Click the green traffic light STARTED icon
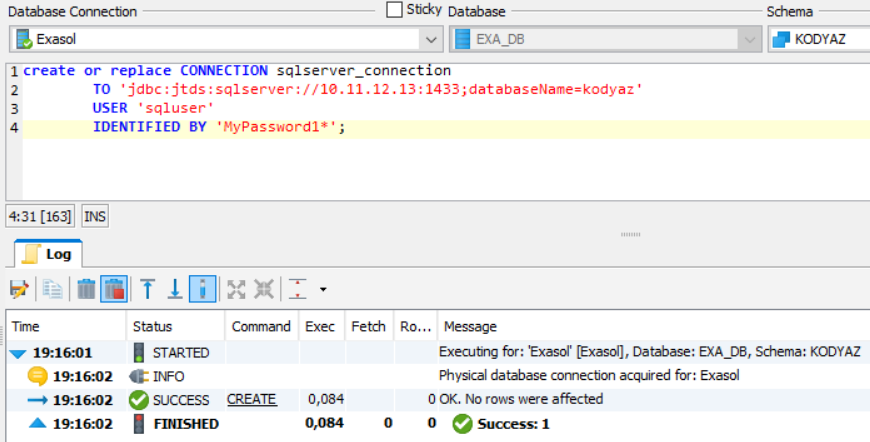 (x=139, y=353)
